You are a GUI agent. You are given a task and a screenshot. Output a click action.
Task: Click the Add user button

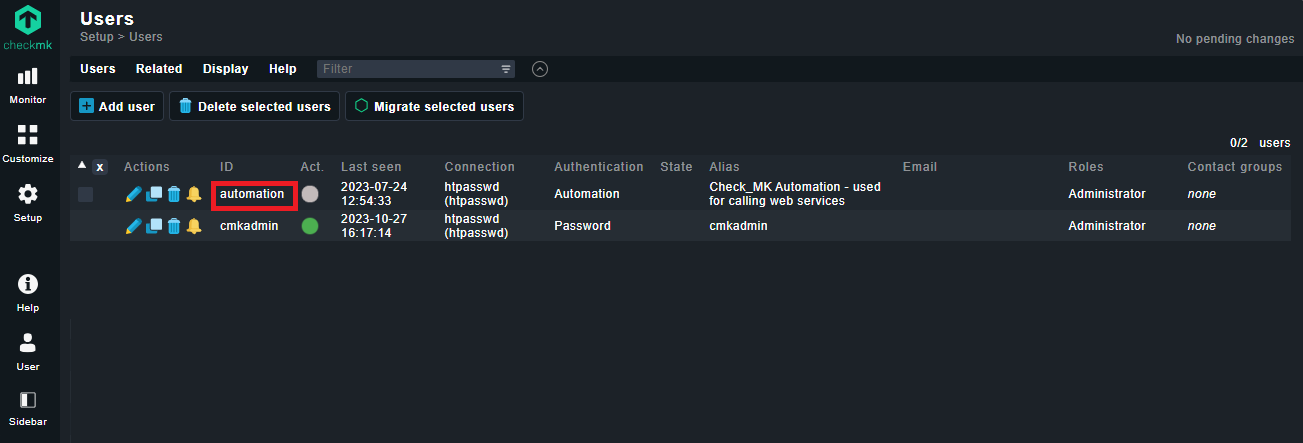pos(117,107)
